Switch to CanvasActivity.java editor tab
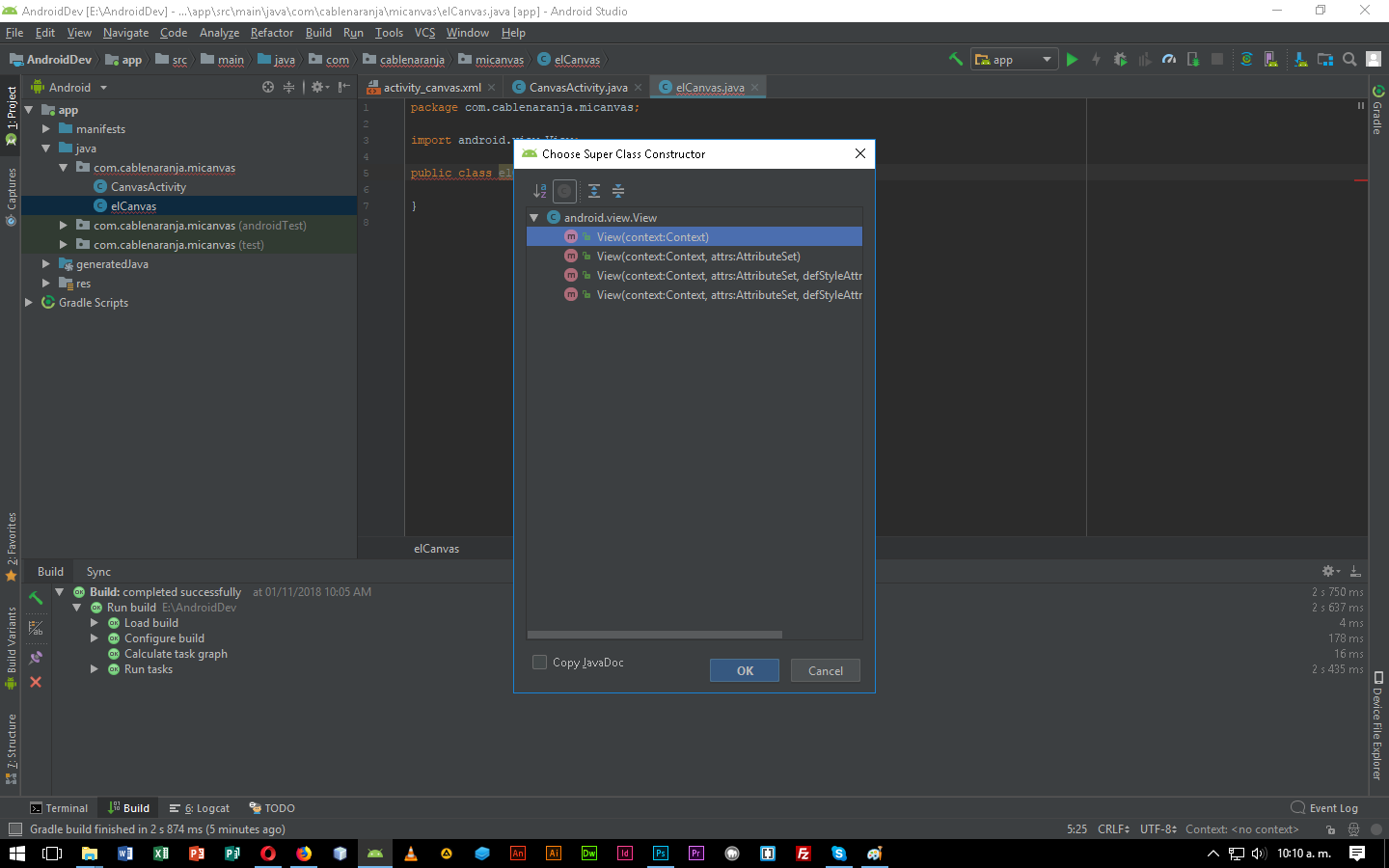 point(578,87)
